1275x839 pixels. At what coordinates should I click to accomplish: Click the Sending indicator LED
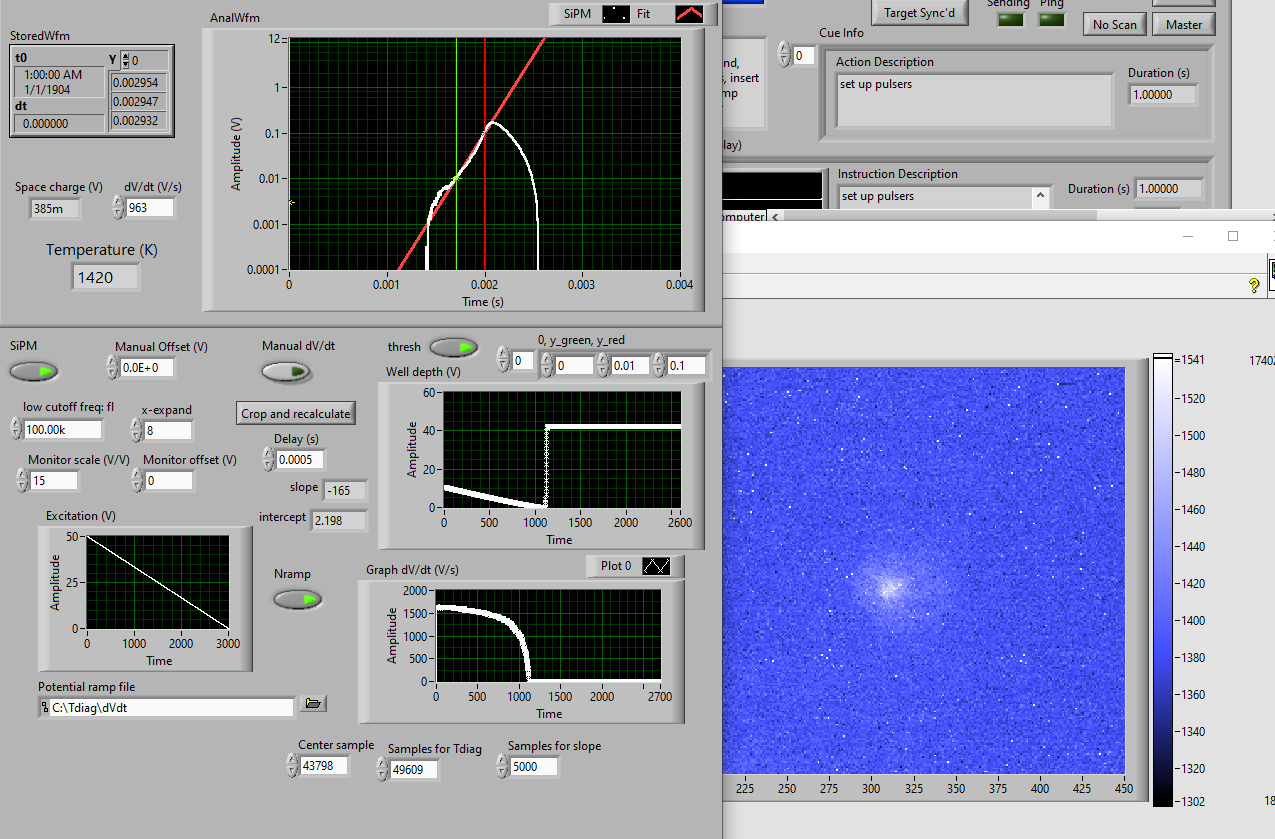[x=1011, y=19]
